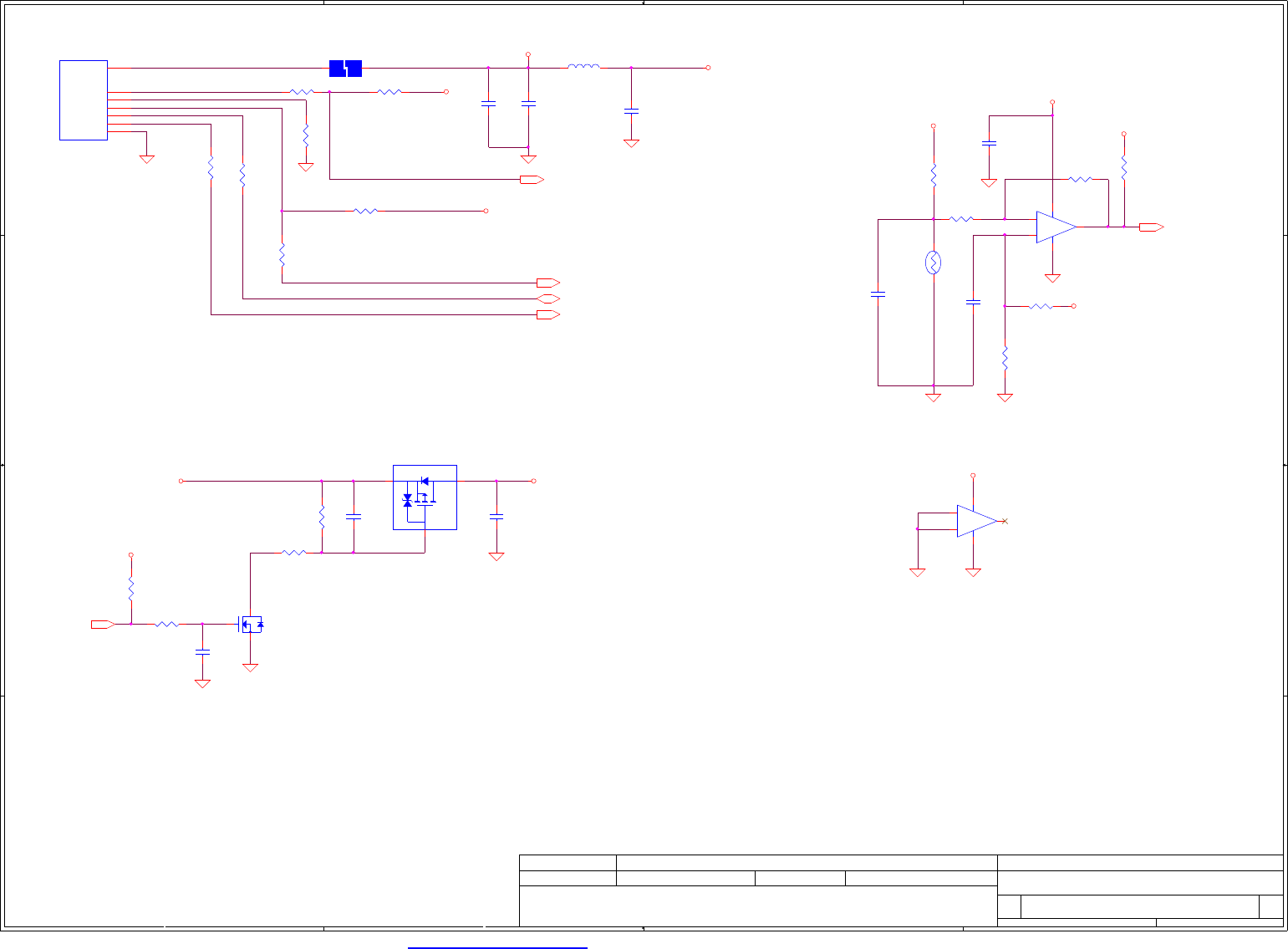Click the single port below the top-rail capacitors
This screenshot has height=949, width=1288.
click(x=532, y=179)
